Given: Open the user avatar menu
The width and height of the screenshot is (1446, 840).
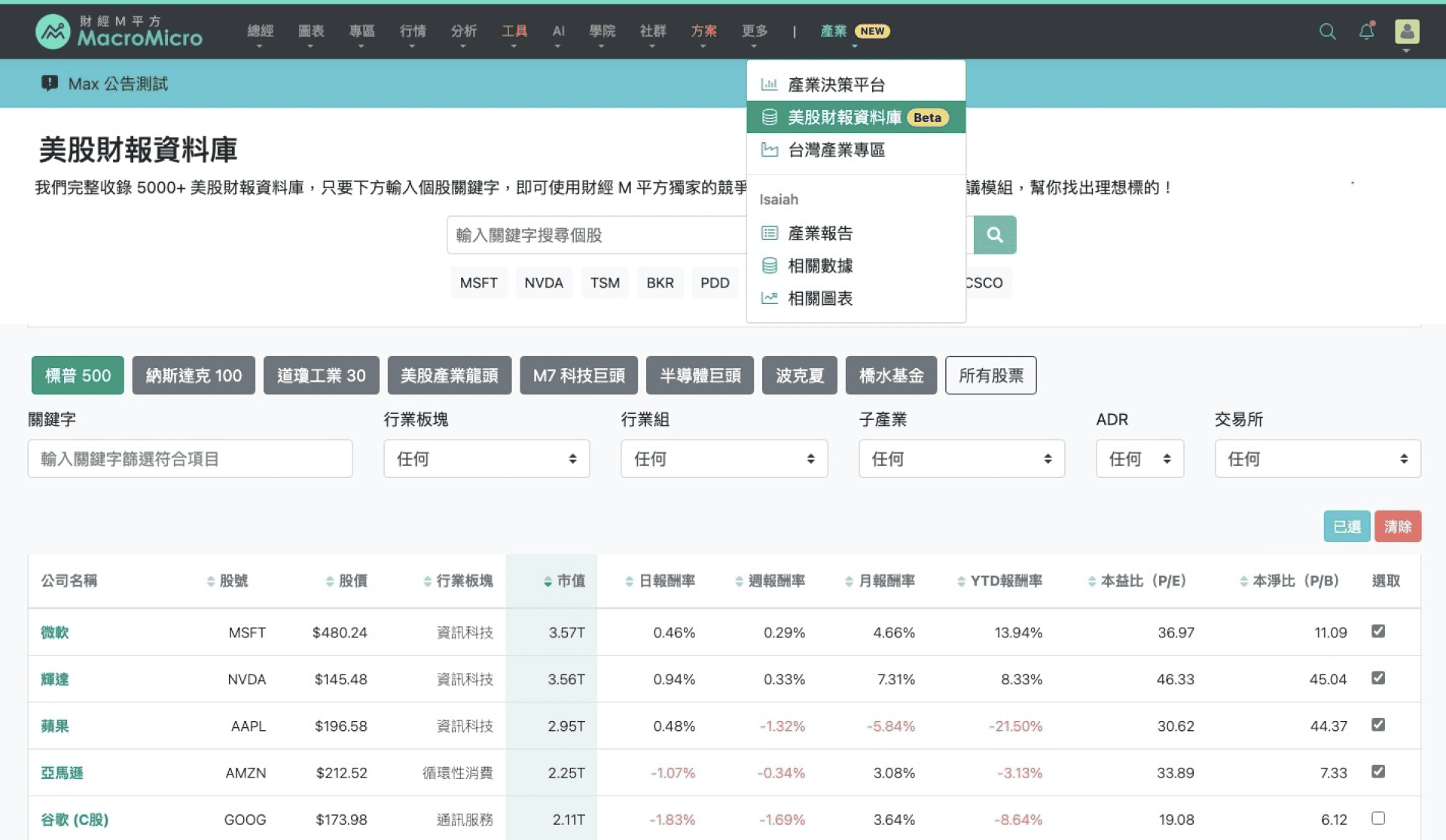Looking at the screenshot, I should pos(1407,32).
